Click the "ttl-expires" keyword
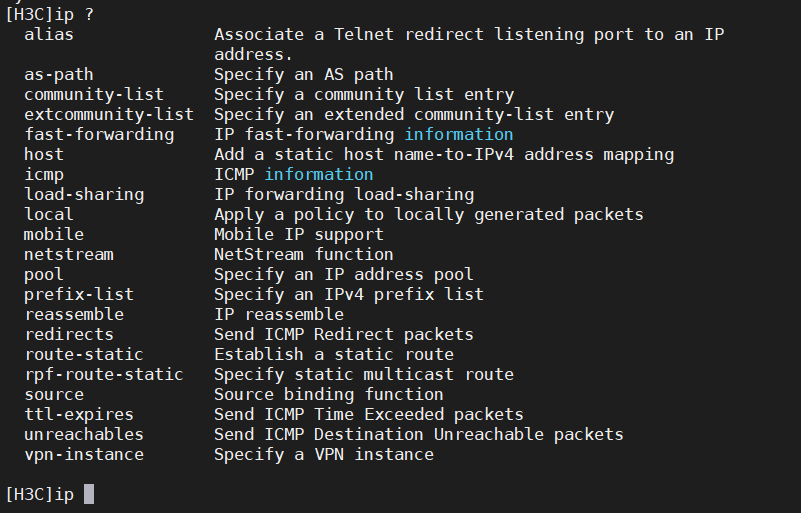This screenshot has width=801, height=513. pyautogui.click(x=79, y=414)
